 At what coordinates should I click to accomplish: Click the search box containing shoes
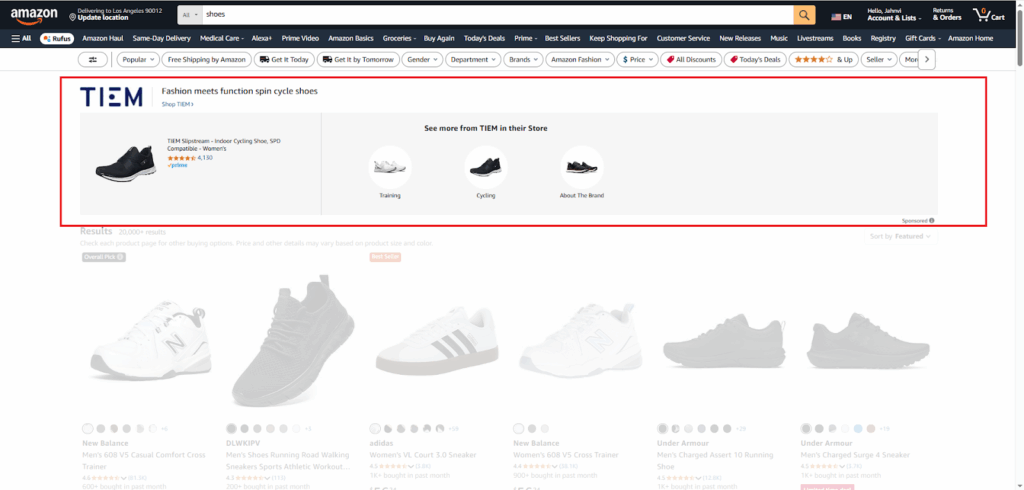point(498,14)
